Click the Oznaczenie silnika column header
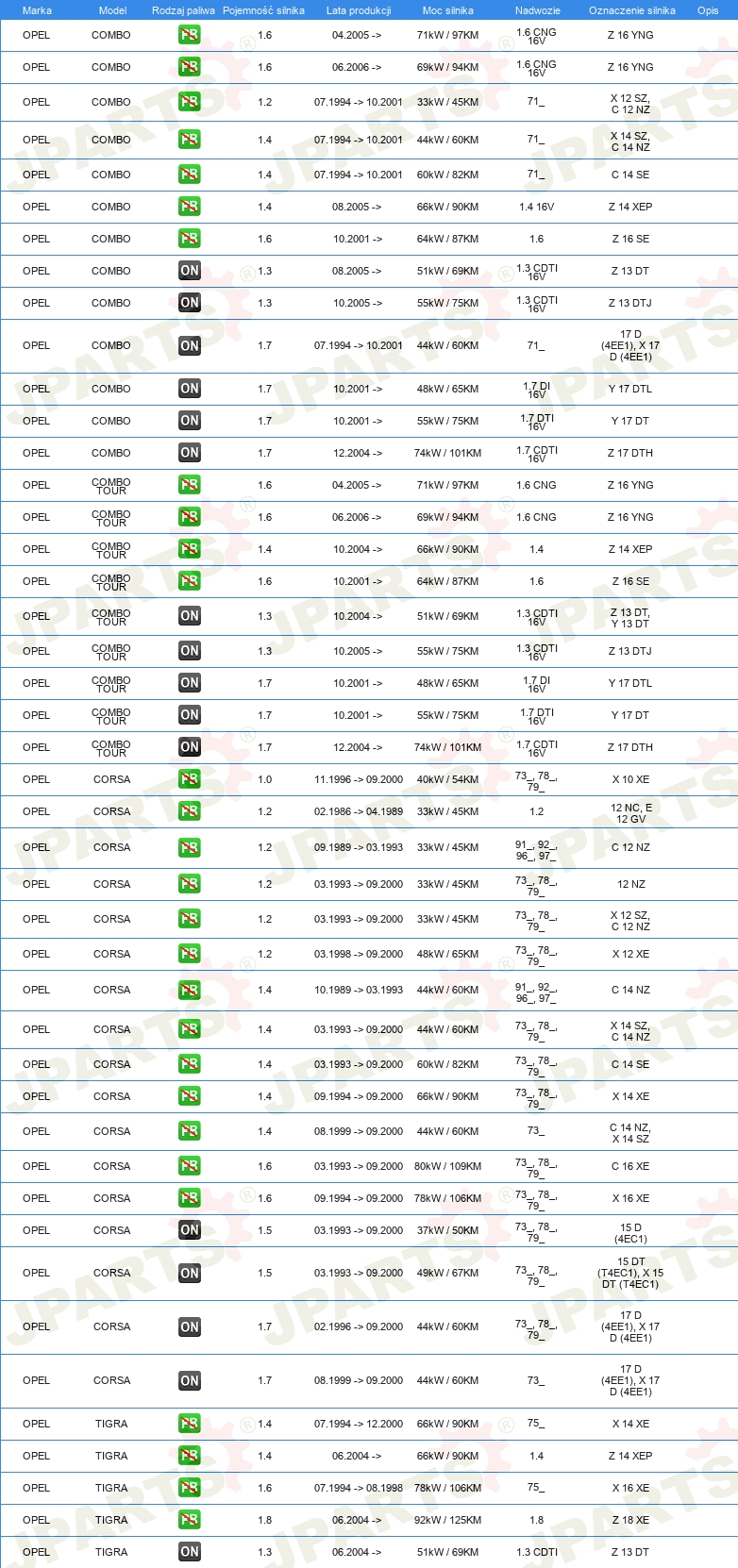The width and height of the screenshot is (738, 1568). point(632,10)
